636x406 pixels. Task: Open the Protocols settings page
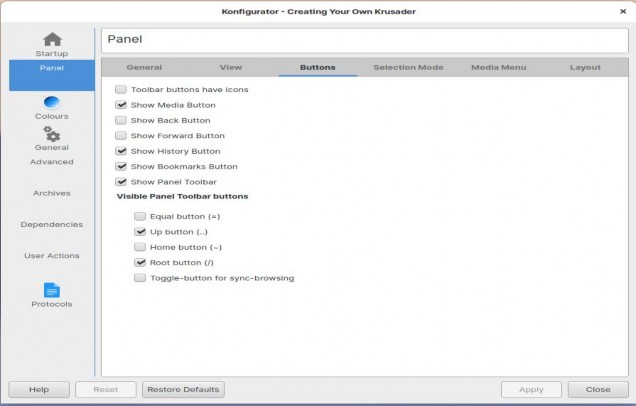coord(52,295)
